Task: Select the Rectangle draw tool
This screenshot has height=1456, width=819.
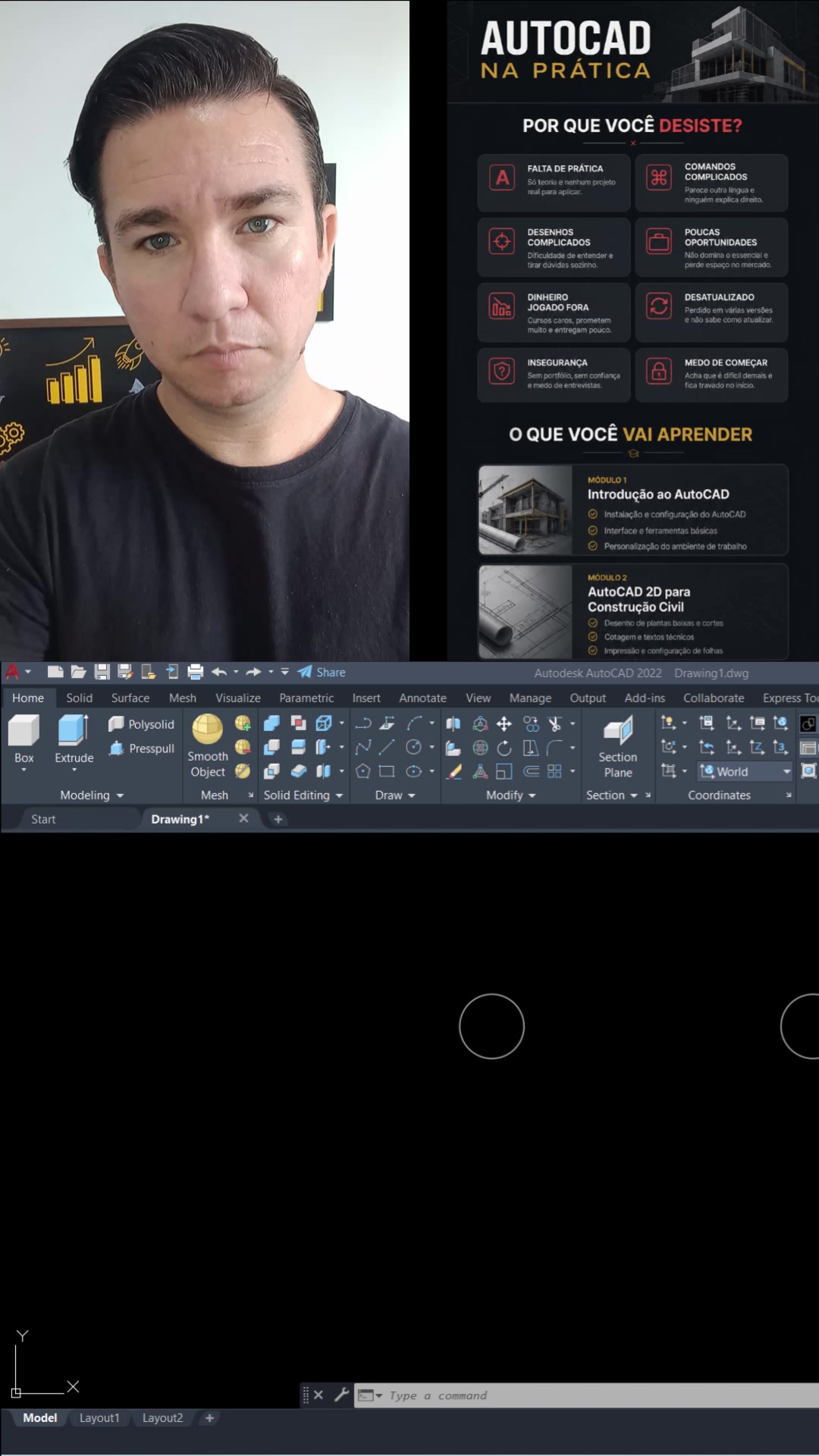Action: 387,771
